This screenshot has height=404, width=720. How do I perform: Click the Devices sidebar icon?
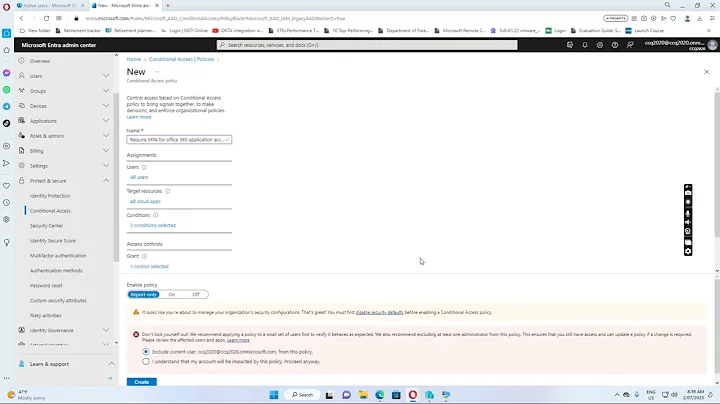coord(22,106)
